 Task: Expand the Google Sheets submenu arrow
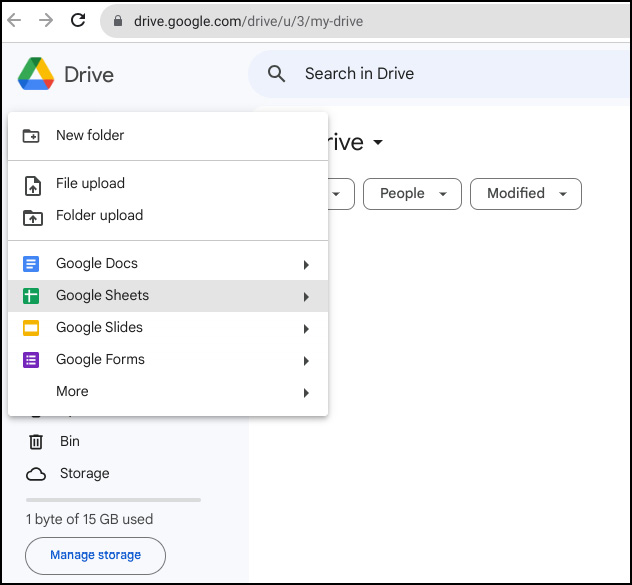[306, 297]
